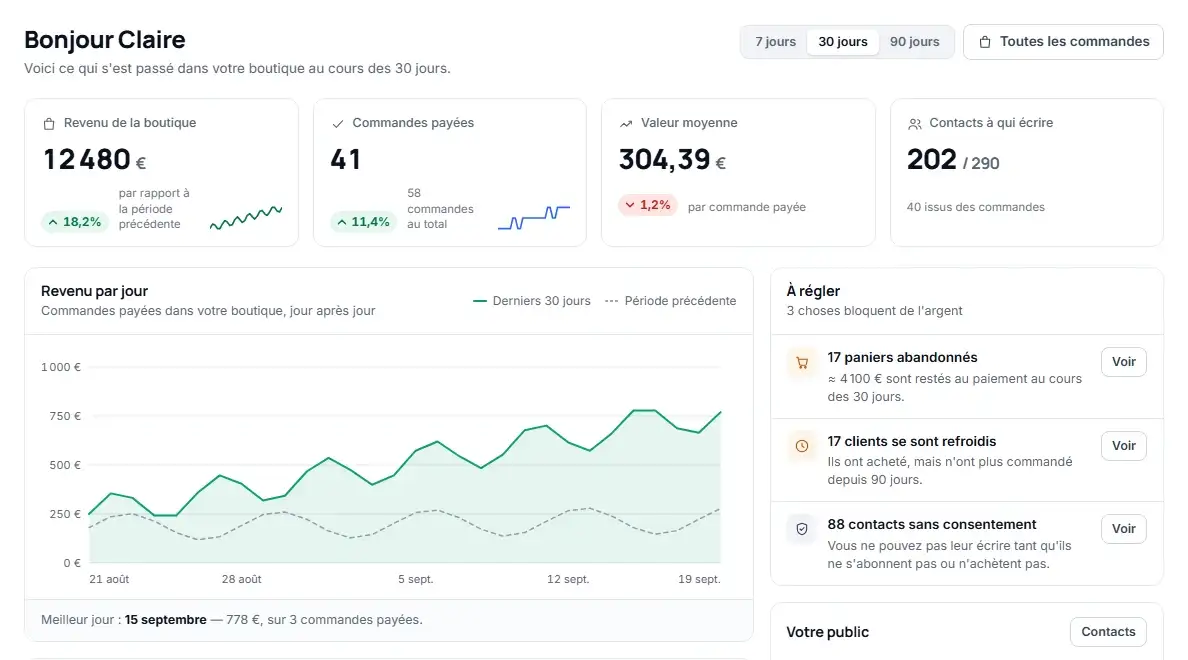
Task: Click the 28 août date label
Action: tap(242, 579)
